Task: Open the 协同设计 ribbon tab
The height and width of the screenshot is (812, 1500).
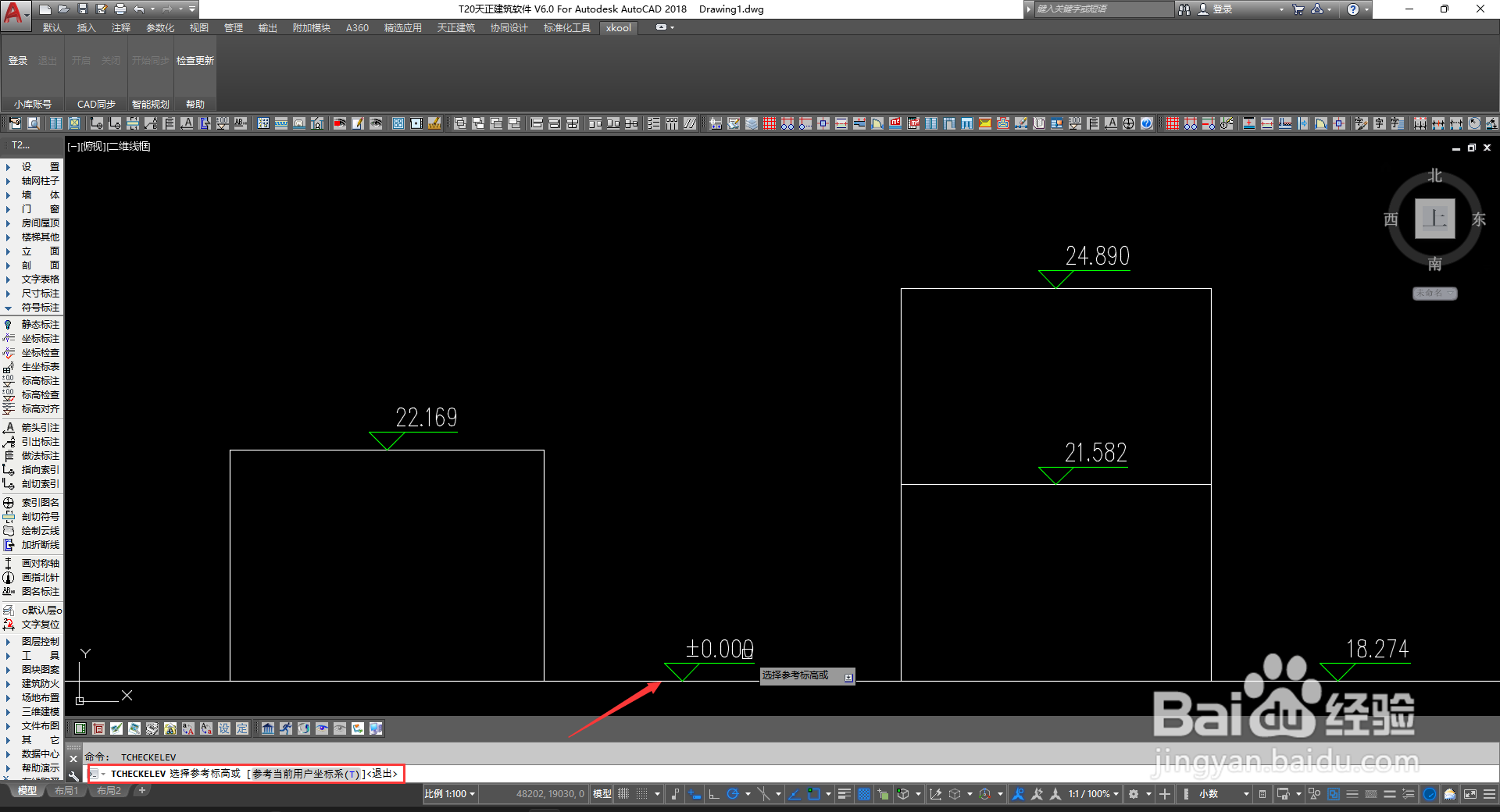Action: (x=509, y=28)
